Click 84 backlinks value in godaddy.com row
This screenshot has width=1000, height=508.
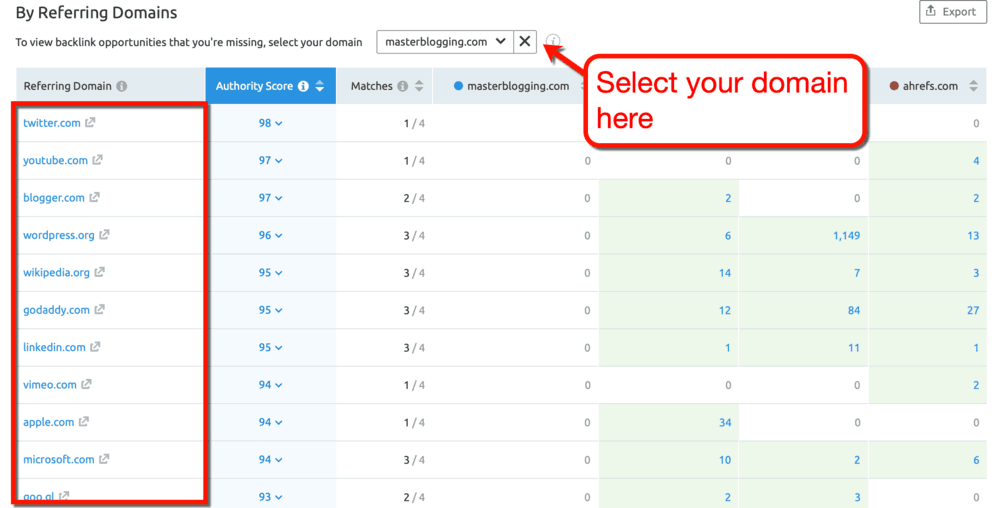854,310
